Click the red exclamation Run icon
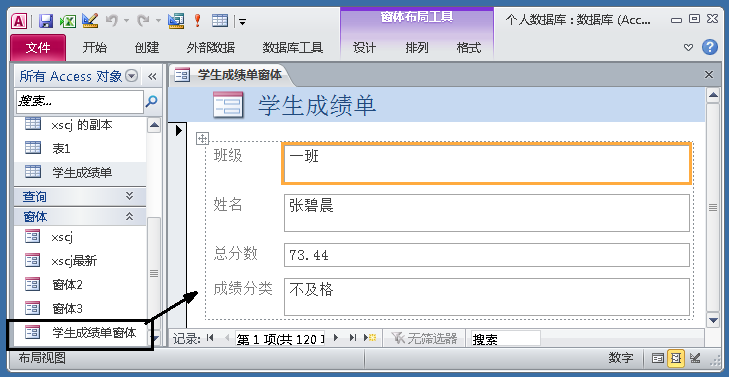Screen dimensions: 729x377 [198, 20]
